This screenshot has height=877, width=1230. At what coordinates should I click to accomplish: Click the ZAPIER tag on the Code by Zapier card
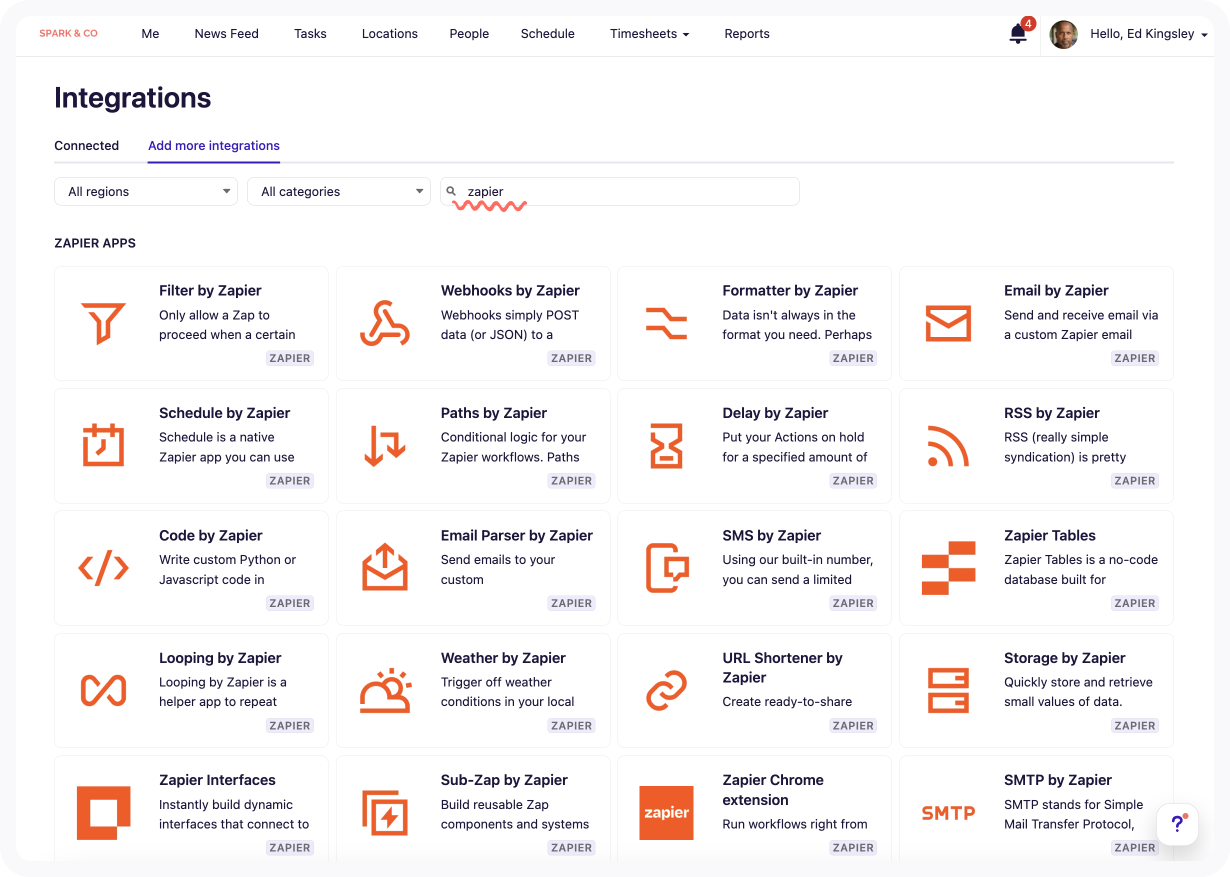[x=290, y=603]
